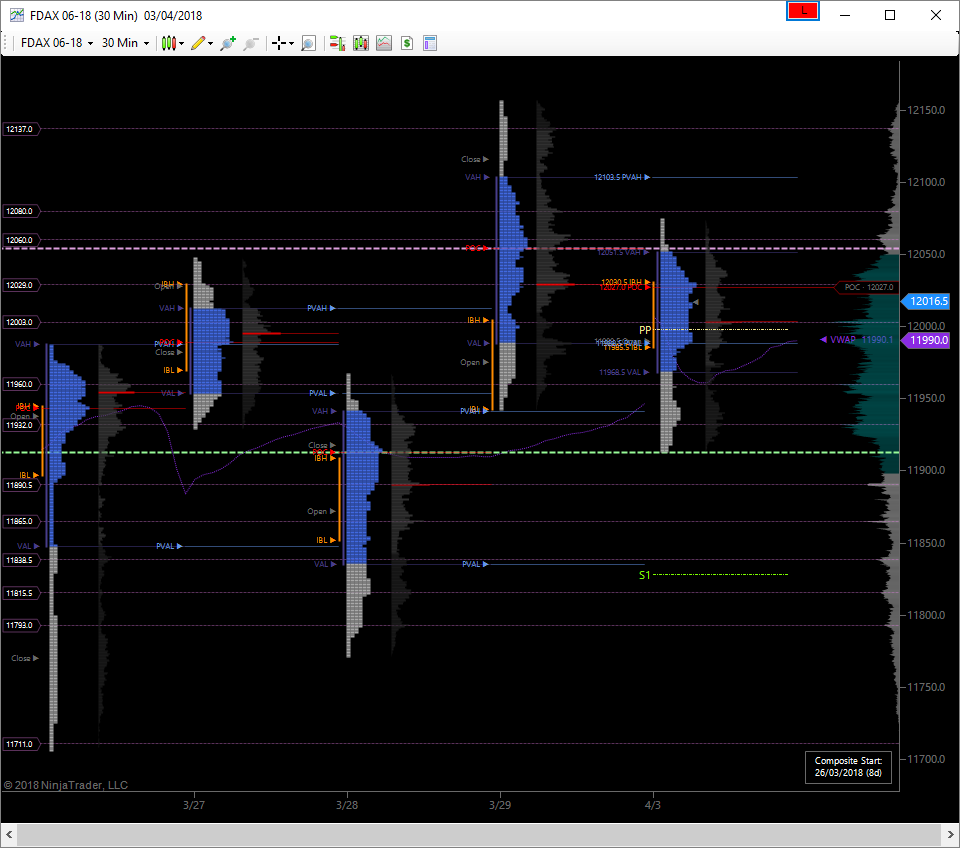This screenshot has height=848, width=960.
Task: Click the yellow PP pivot label
Action: point(645,330)
